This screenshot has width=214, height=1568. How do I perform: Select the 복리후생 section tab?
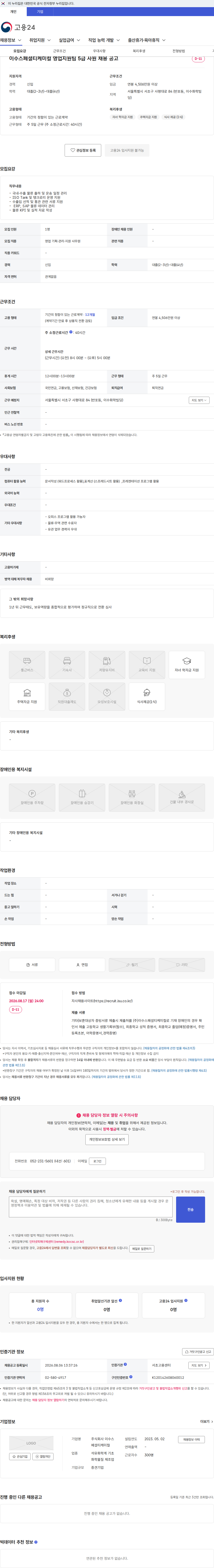click(x=139, y=51)
